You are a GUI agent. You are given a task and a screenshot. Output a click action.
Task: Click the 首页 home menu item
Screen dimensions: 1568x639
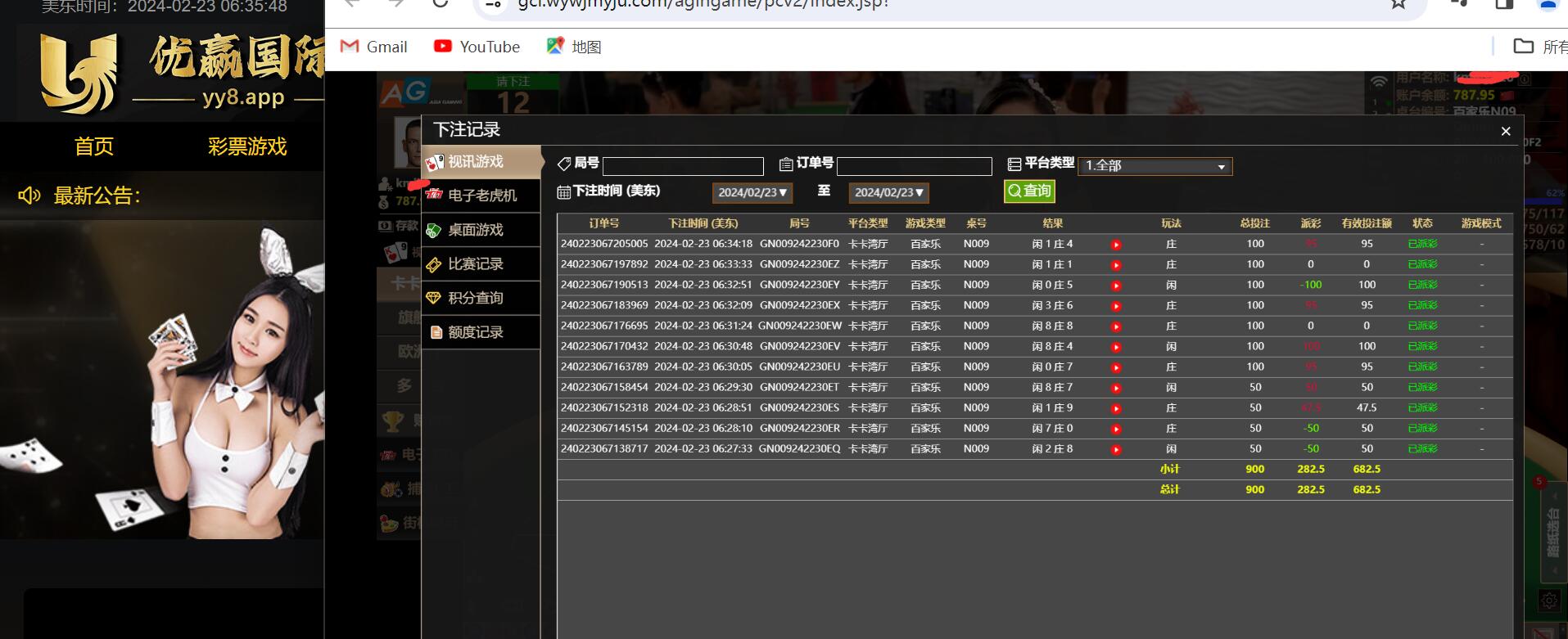94,146
